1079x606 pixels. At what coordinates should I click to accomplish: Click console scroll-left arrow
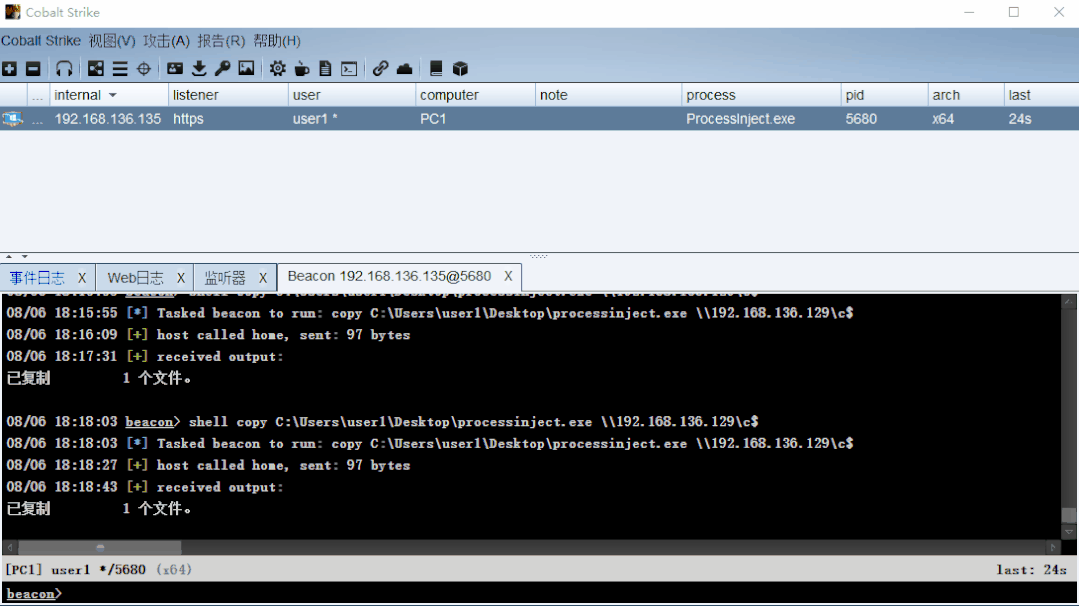click(10, 548)
